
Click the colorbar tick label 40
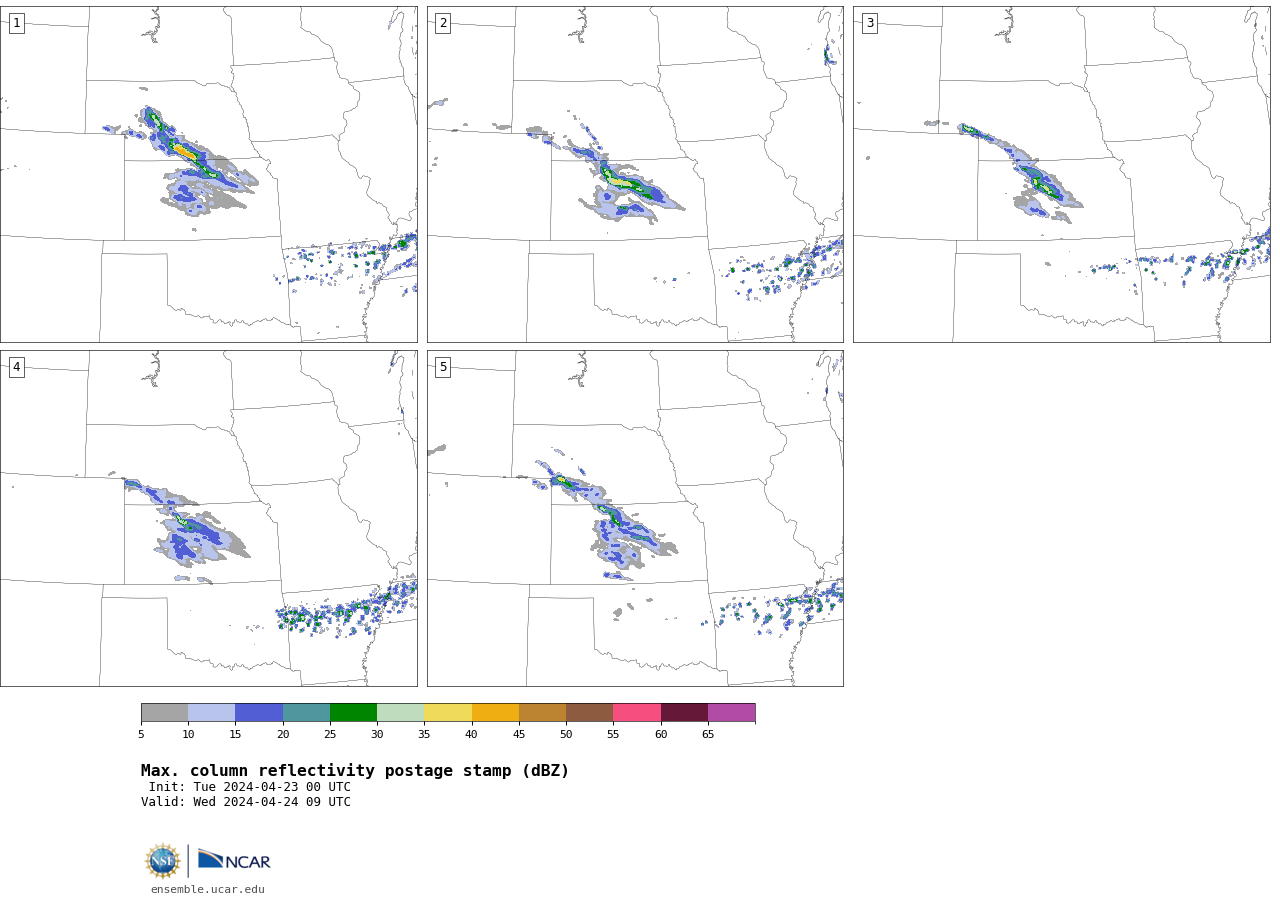(471, 735)
